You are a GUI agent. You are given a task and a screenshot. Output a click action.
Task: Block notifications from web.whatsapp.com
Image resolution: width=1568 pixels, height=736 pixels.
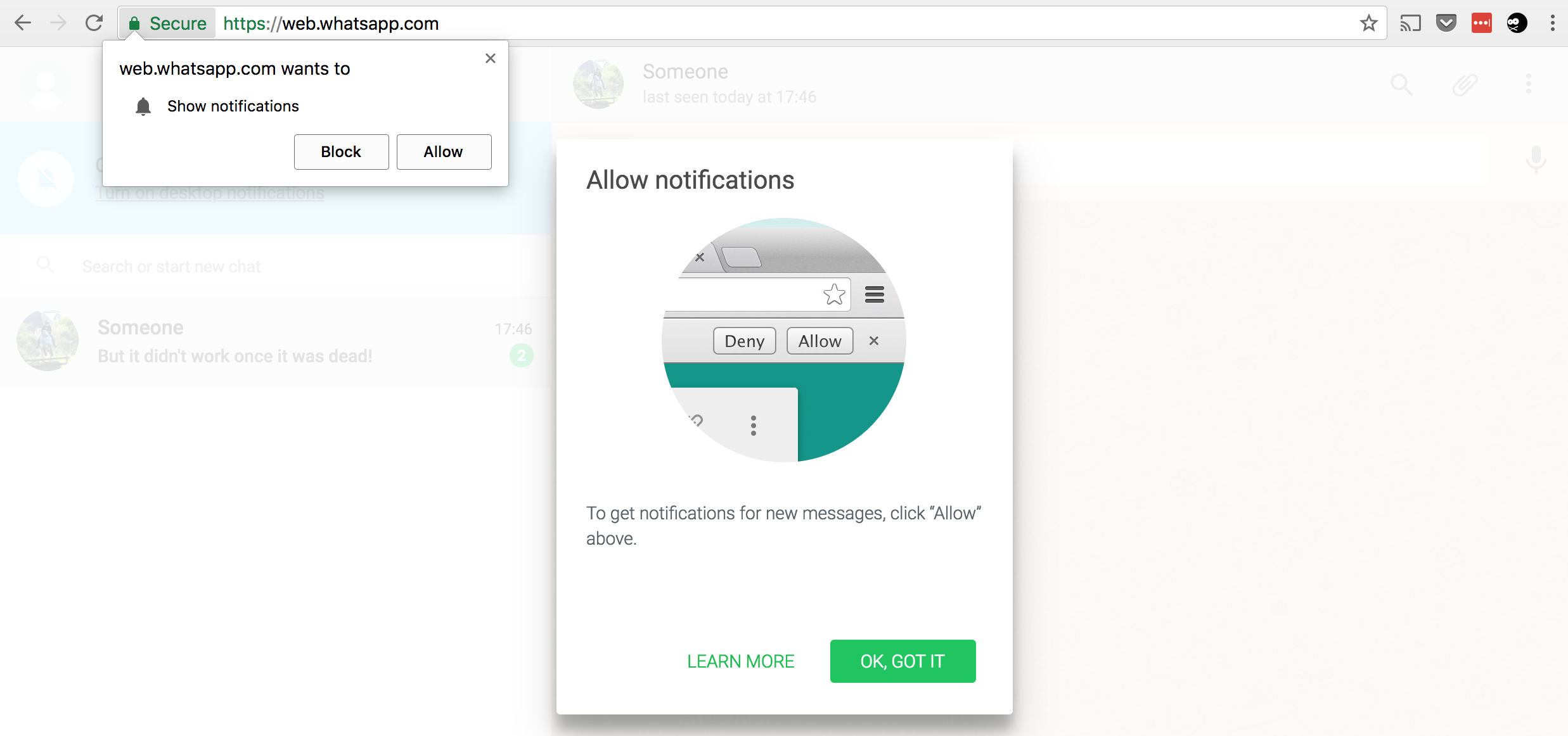point(341,152)
